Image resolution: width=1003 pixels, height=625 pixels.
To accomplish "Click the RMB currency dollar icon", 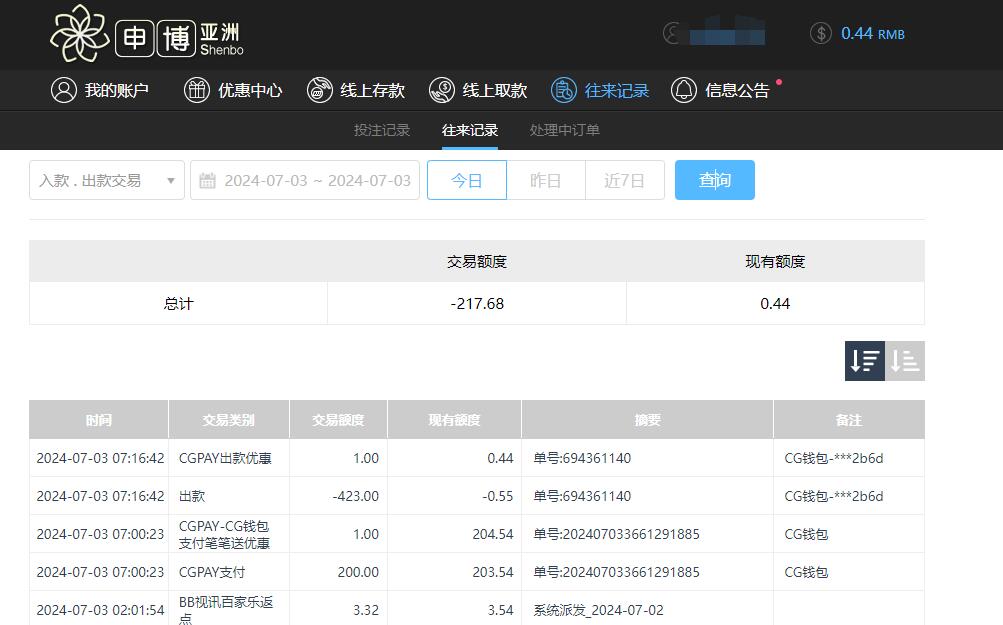I will [x=820, y=33].
